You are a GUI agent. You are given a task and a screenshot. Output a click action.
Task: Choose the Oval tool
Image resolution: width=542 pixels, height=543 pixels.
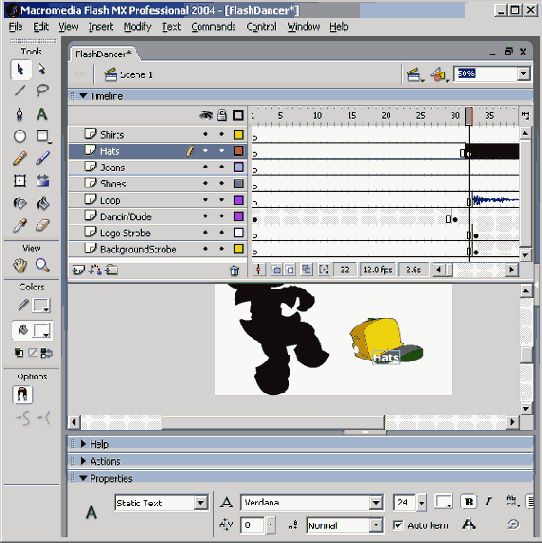20,136
